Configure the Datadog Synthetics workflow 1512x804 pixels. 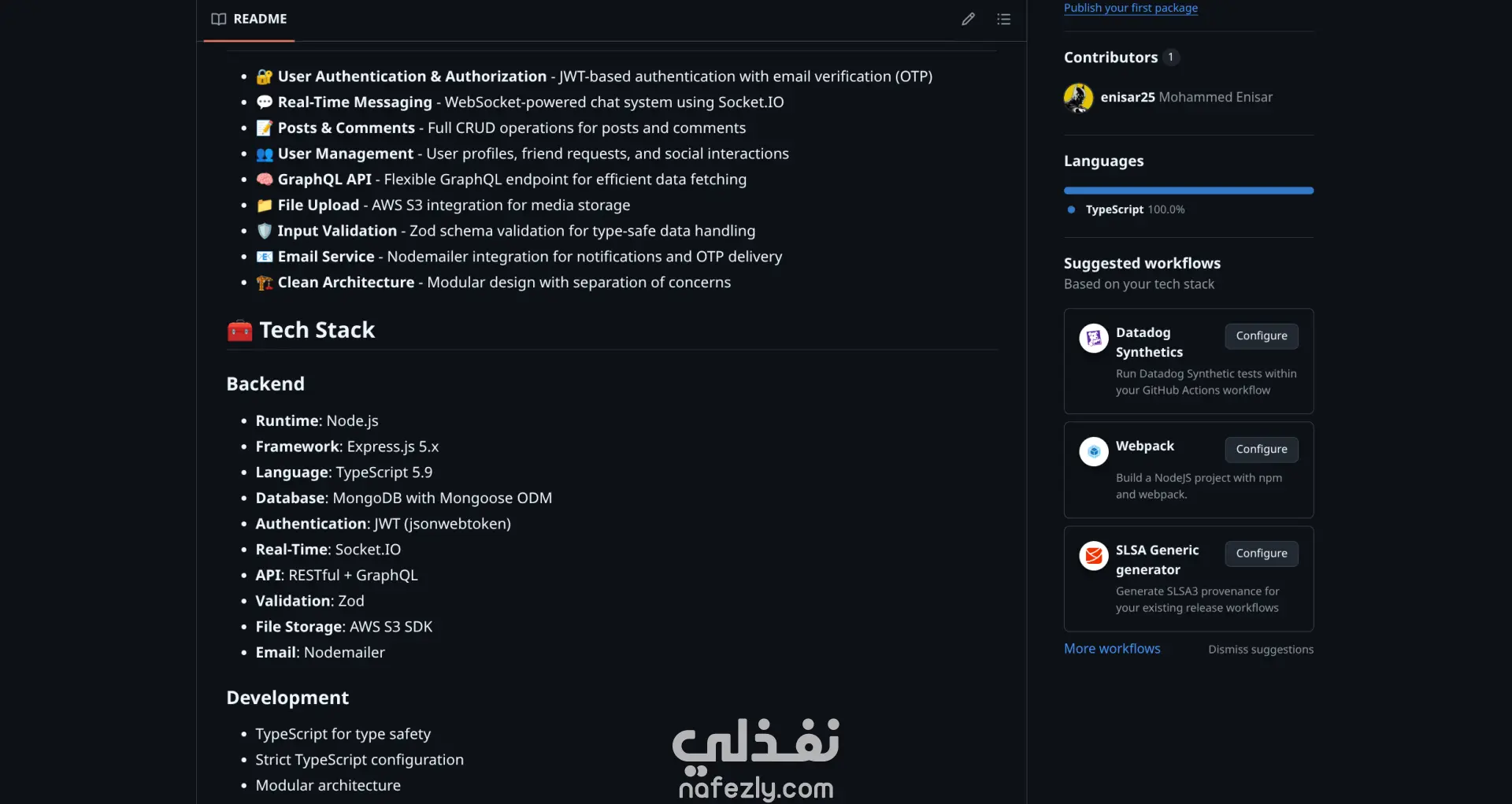coord(1261,336)
